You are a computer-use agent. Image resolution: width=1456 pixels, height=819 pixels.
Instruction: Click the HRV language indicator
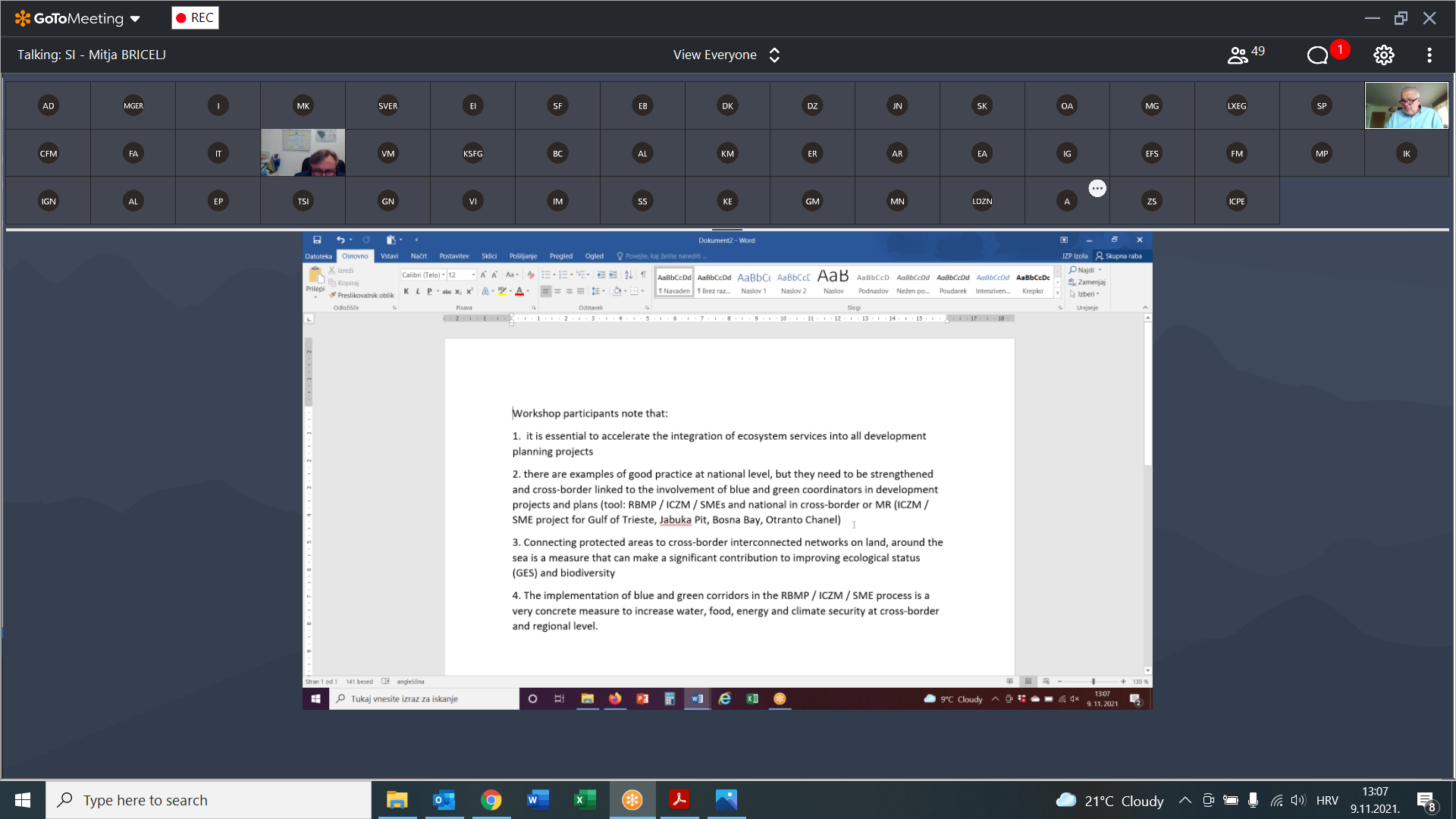tap(1327, 800)
